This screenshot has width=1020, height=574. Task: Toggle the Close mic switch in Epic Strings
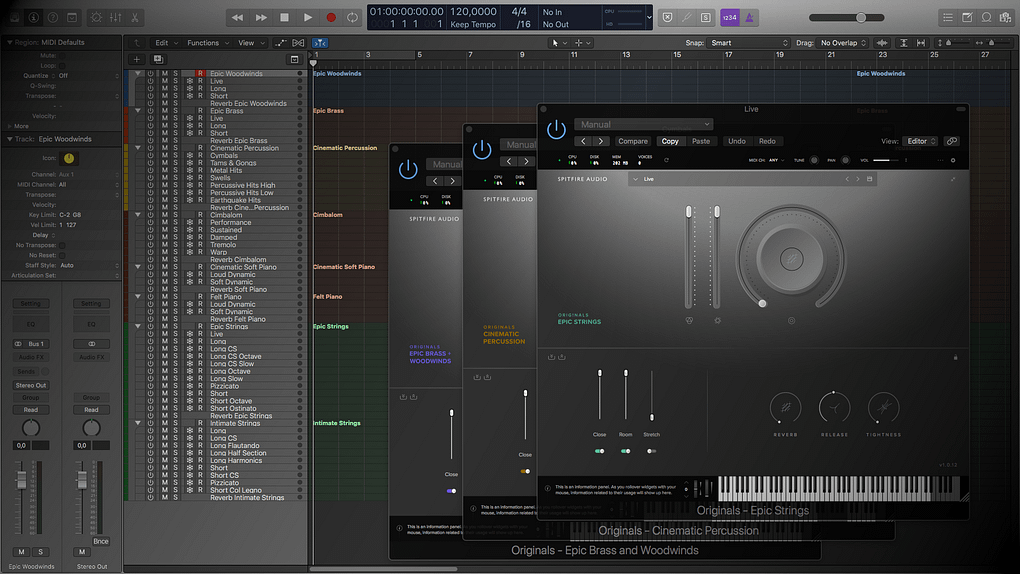pyautogui.click(x=599, y=451)
